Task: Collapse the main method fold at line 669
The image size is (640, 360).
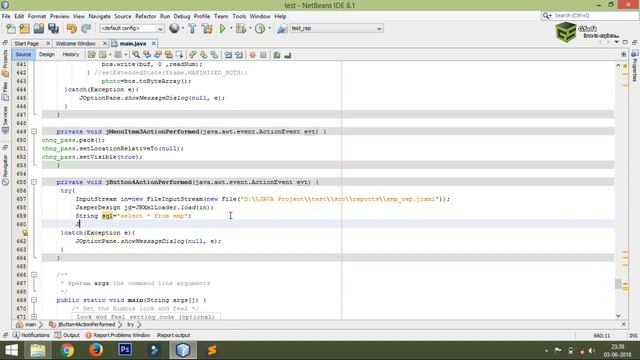Action: click(x=34, y=300)
